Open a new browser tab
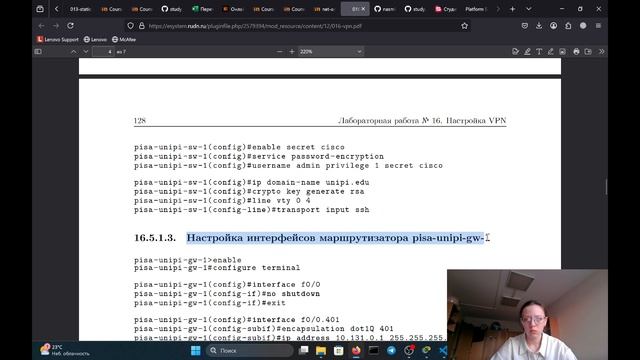Viewport: 640px width, 360px height. (512, 9)
